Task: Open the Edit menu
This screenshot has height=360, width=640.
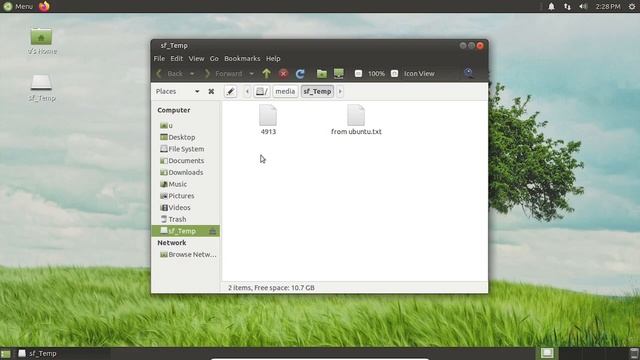Action: point(176,58)
